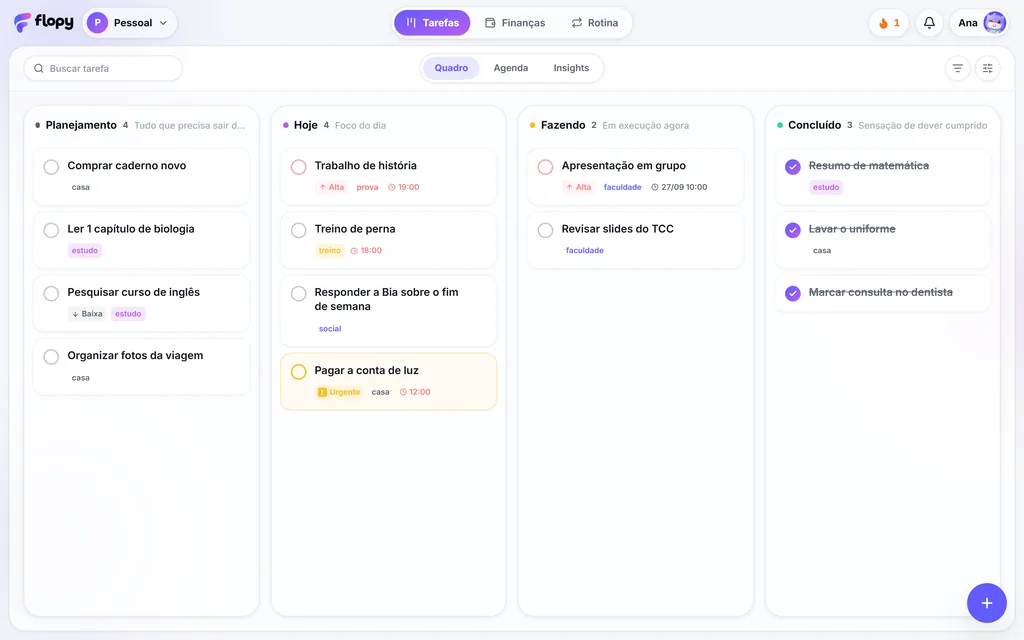Click the Alta priority on Apresentação em grupo
The image size is (1024, 640).
coord(579,187)
